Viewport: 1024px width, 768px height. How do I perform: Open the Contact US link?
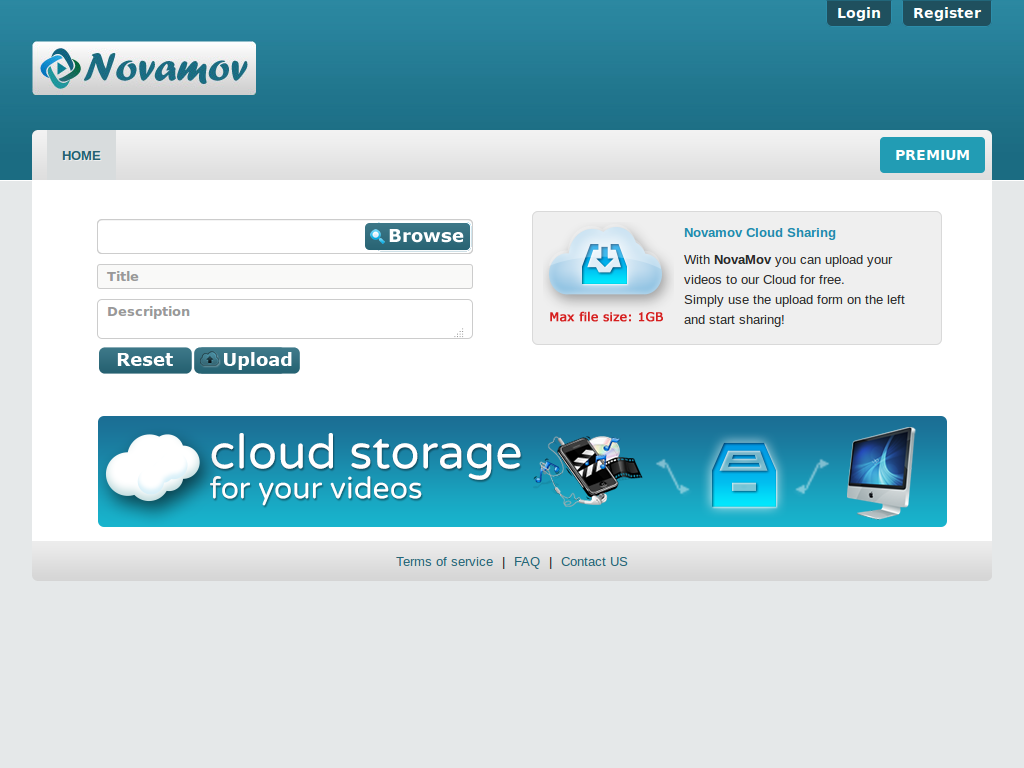(594, 562)
